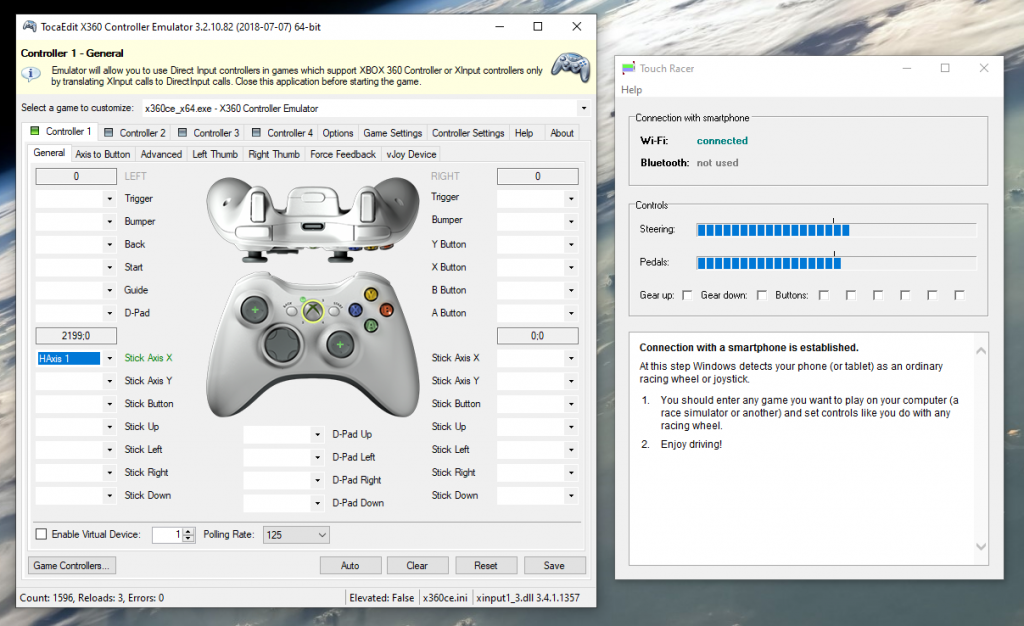Click the A button on controller image
The width and height of the screenshot is (1024, 626).
tap(371, 324)
